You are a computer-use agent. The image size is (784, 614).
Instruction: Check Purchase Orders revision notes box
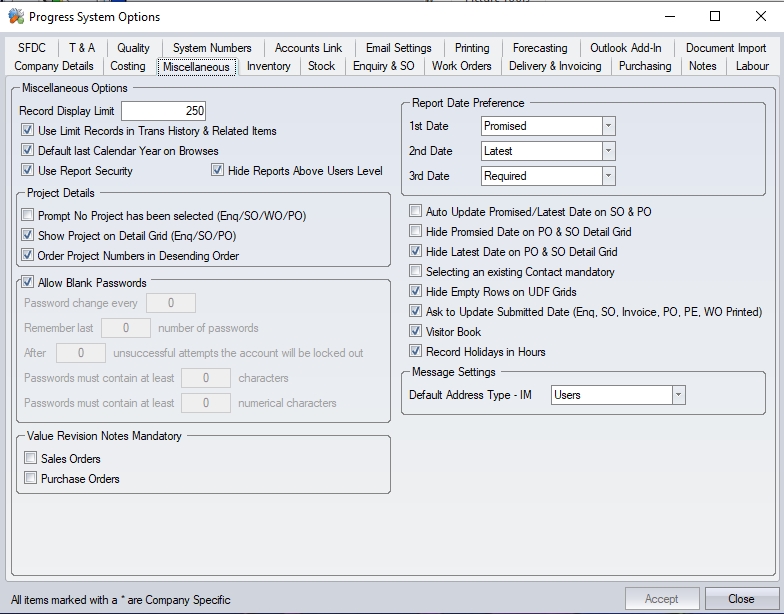tap(31, 479)
